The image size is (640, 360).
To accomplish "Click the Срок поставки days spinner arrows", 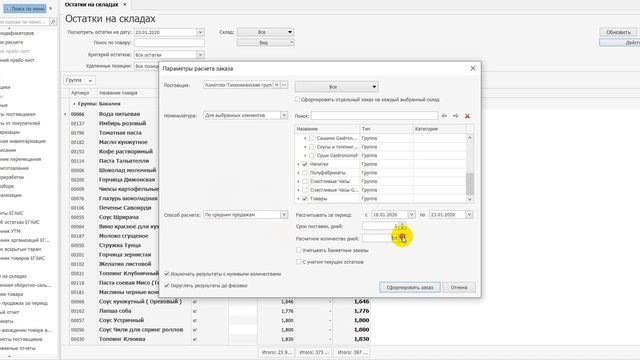I will 402,226.
